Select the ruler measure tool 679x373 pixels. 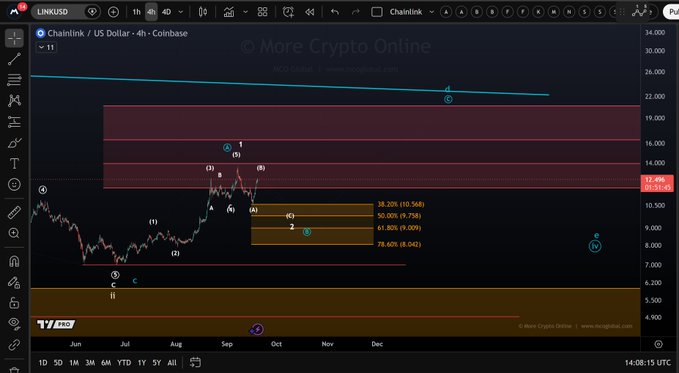[x=14, y=212]
